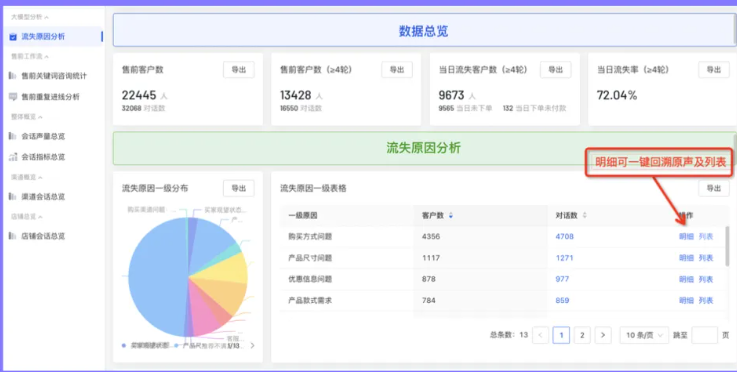
Task: Click the 售前关键词咨询统计 bar chart icon
Action: (13, 76)
